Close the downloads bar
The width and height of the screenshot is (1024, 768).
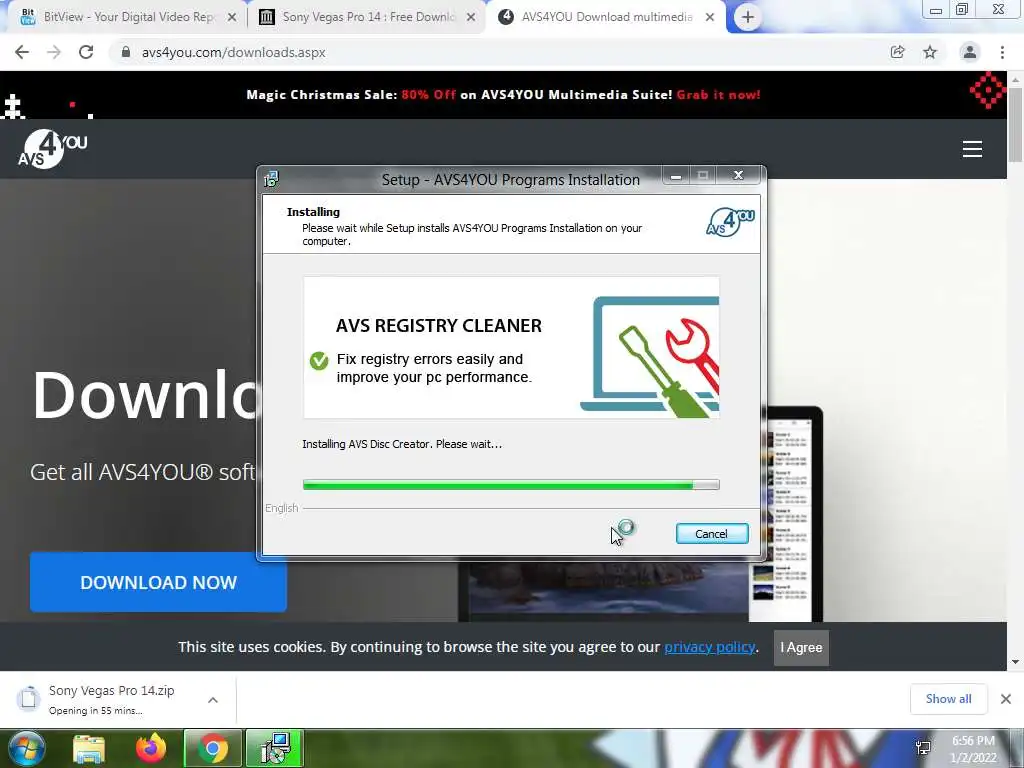point(1006,699)
